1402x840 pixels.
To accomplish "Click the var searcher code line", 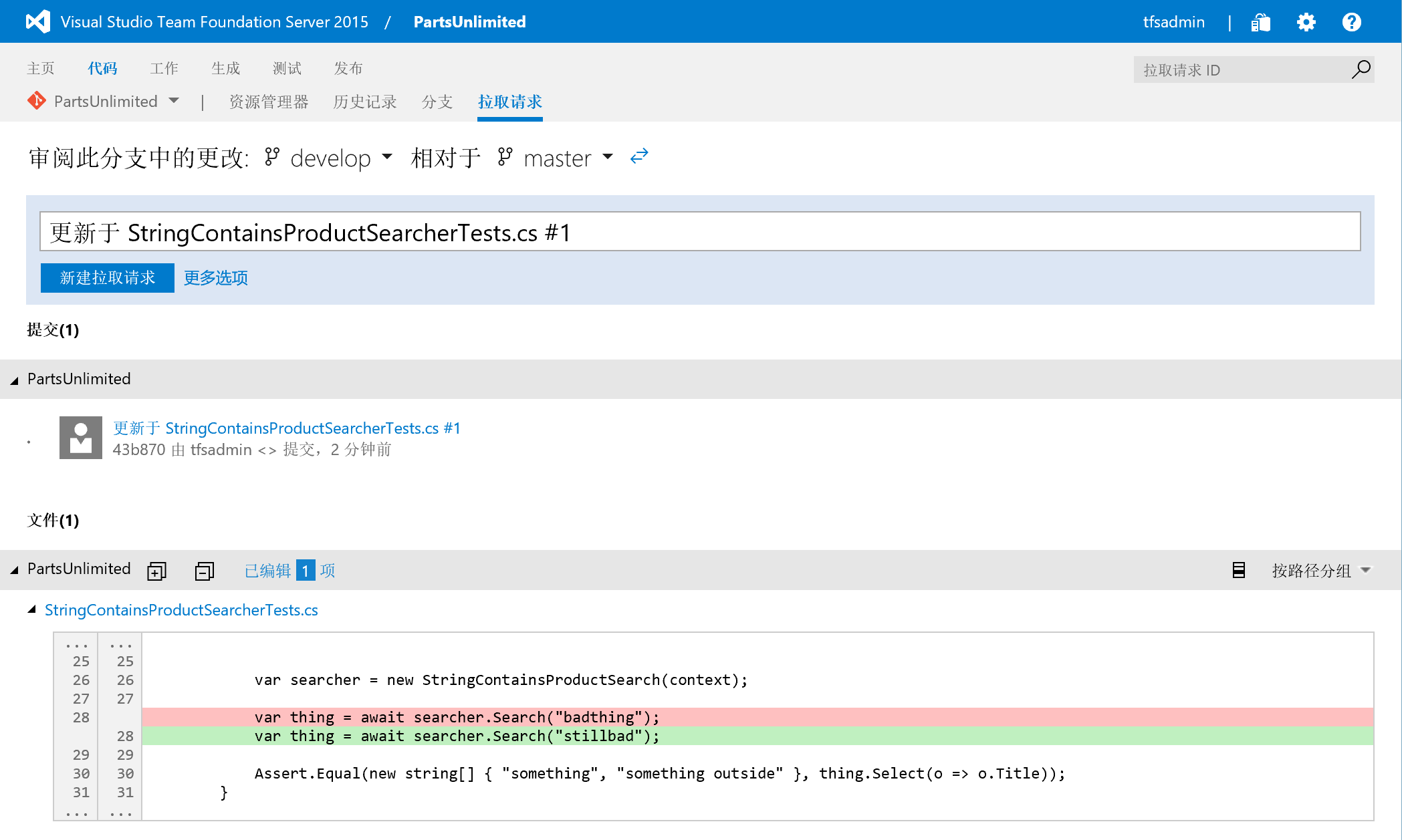I will pyautogui.click(x=501, y=680).
